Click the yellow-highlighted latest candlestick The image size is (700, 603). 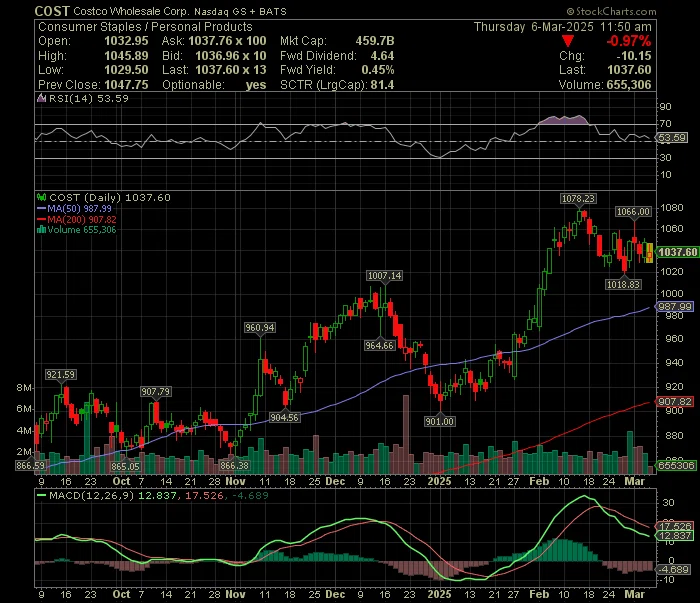650,253
